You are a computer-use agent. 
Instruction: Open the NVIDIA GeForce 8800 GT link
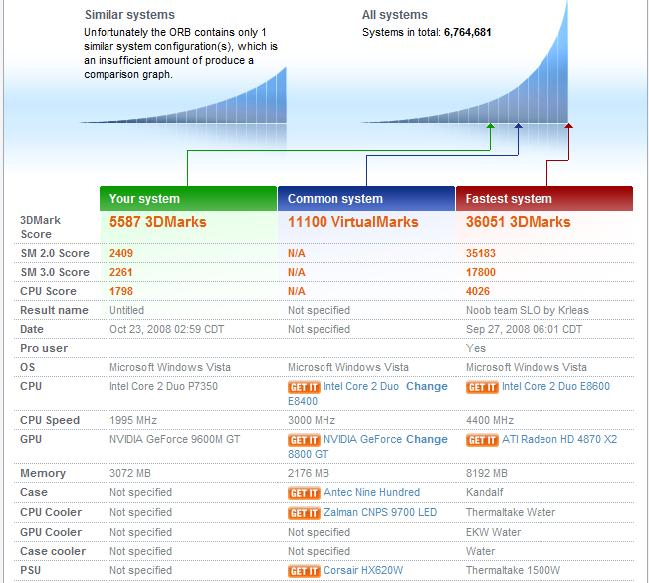tap(362, 439)
